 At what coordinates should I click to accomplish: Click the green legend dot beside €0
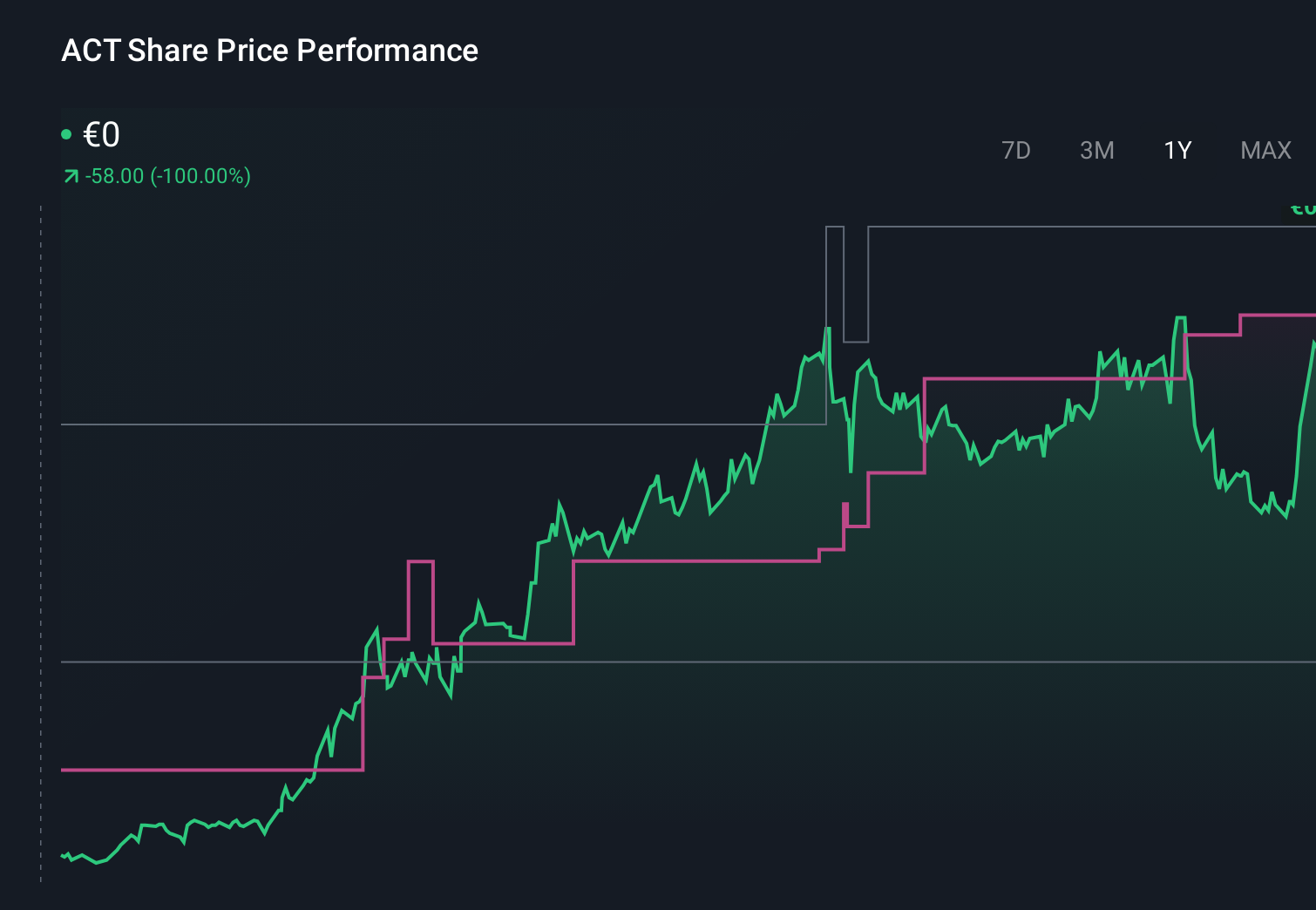[x=67, y=132]
